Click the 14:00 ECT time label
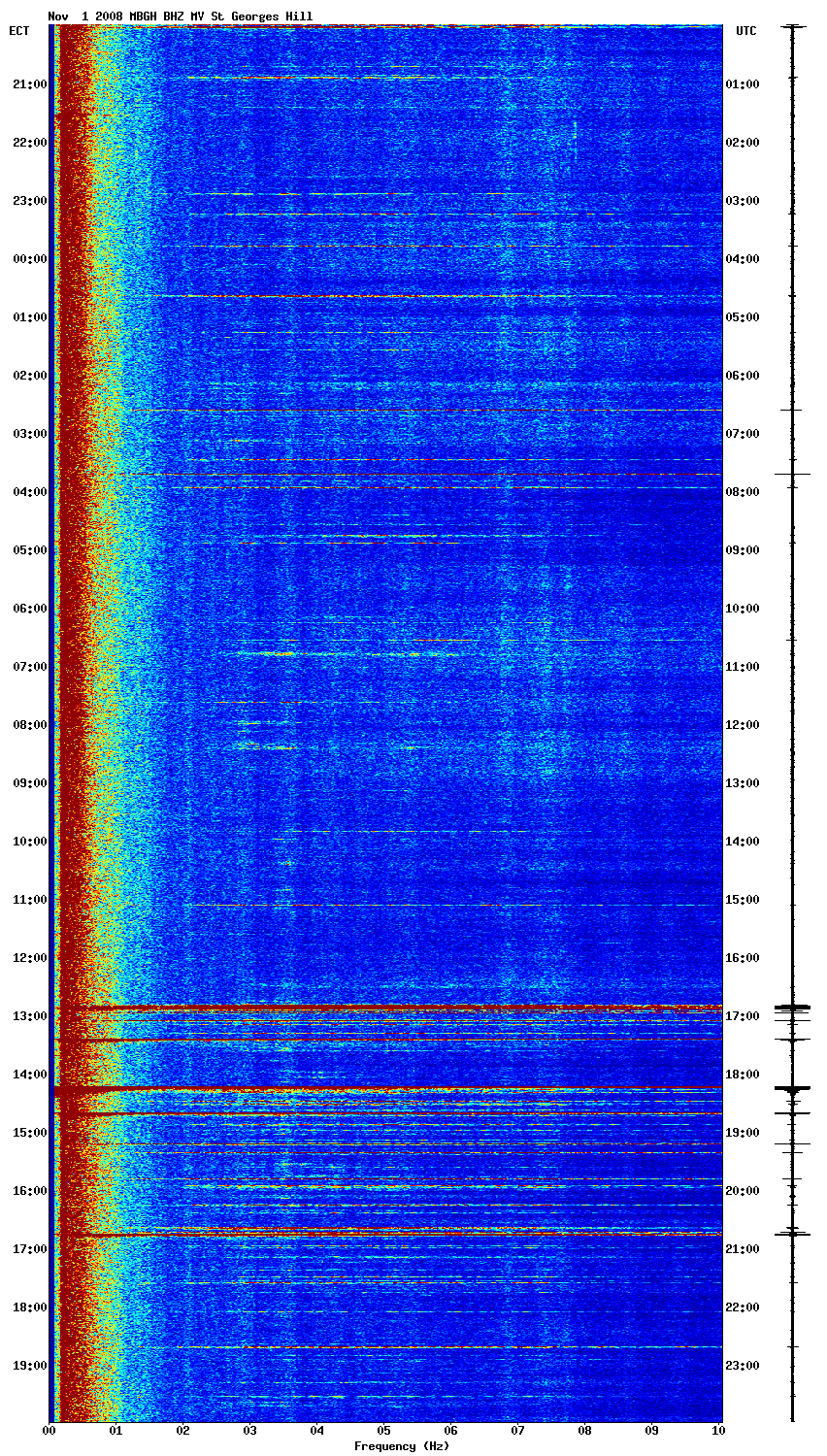This screenshot has width=827, height=1456. click(29, 1075)
